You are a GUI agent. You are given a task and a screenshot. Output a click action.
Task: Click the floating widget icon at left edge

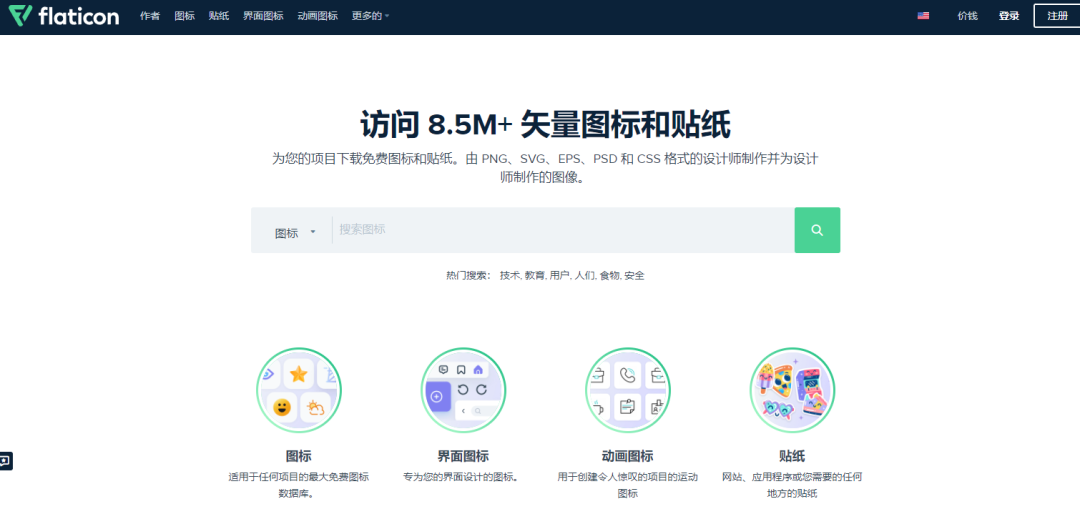pyautogui.click(x=6, y=461)
